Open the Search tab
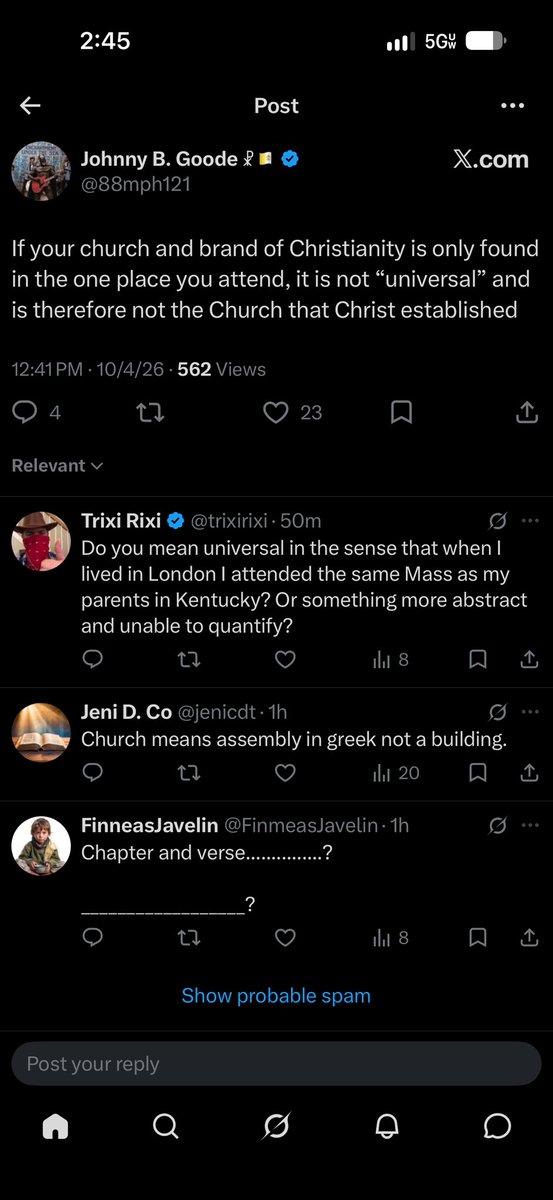553x1200 pixels. point(165,1127)
